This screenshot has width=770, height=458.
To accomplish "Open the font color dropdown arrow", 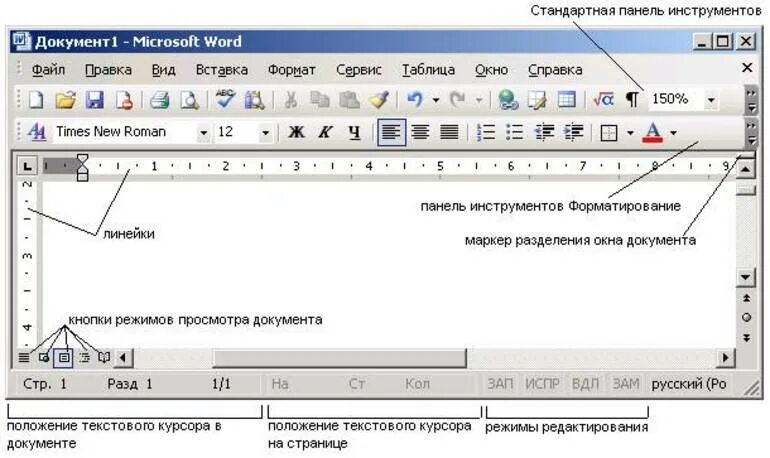I will coord(673,133).
